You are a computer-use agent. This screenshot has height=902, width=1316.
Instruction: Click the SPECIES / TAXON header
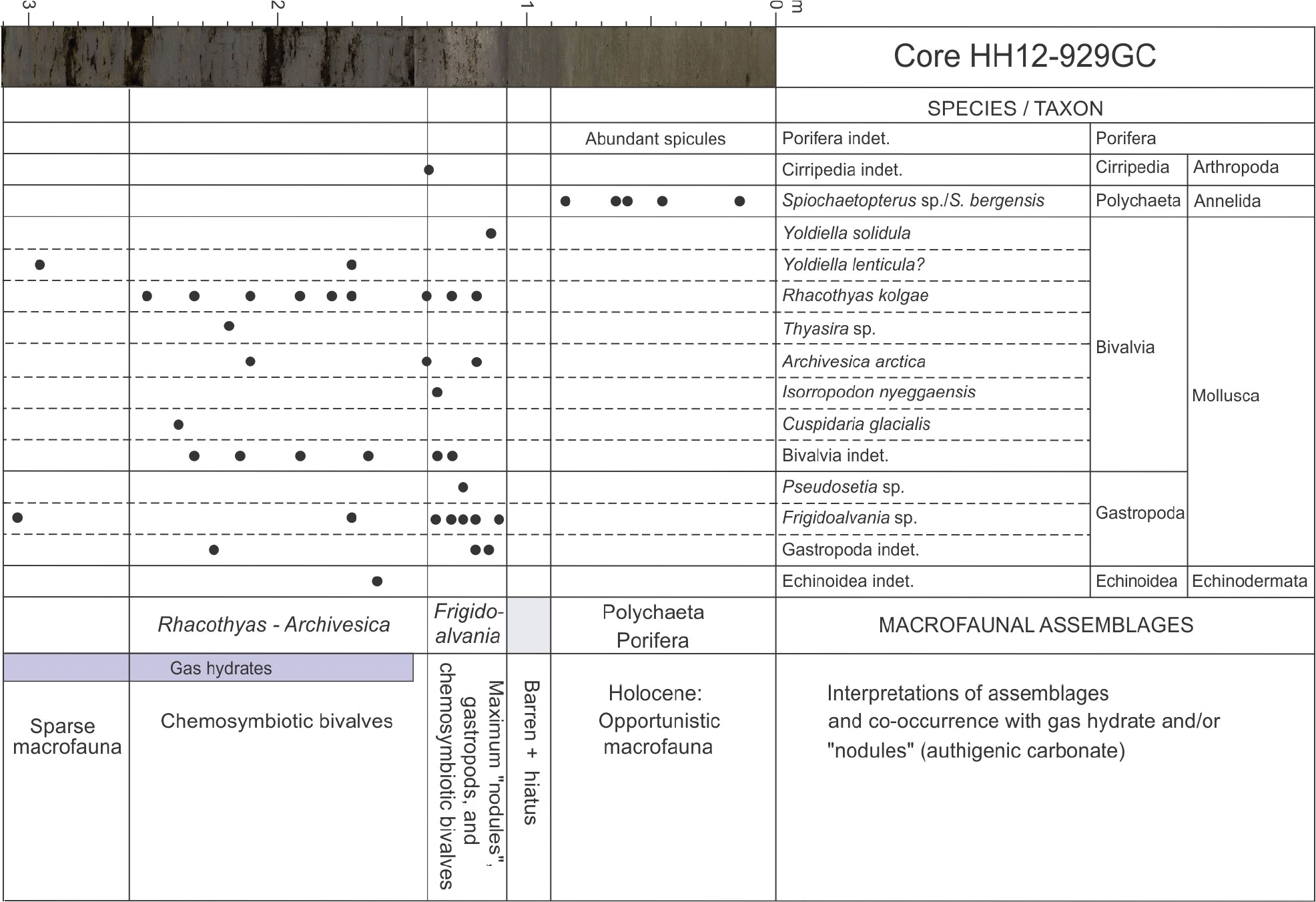click(x=1014, y=108)
